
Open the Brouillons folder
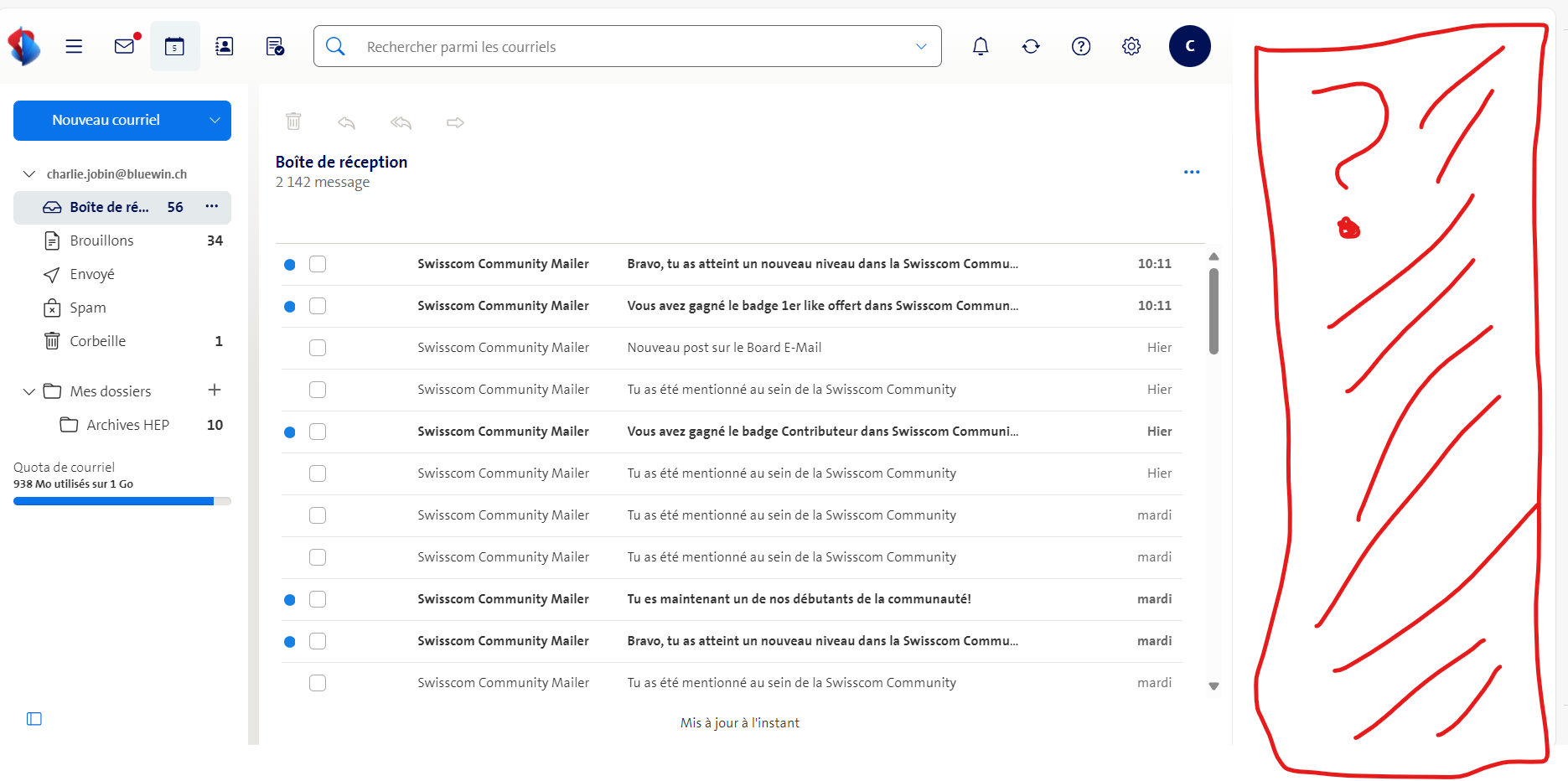tap(101, 241)
